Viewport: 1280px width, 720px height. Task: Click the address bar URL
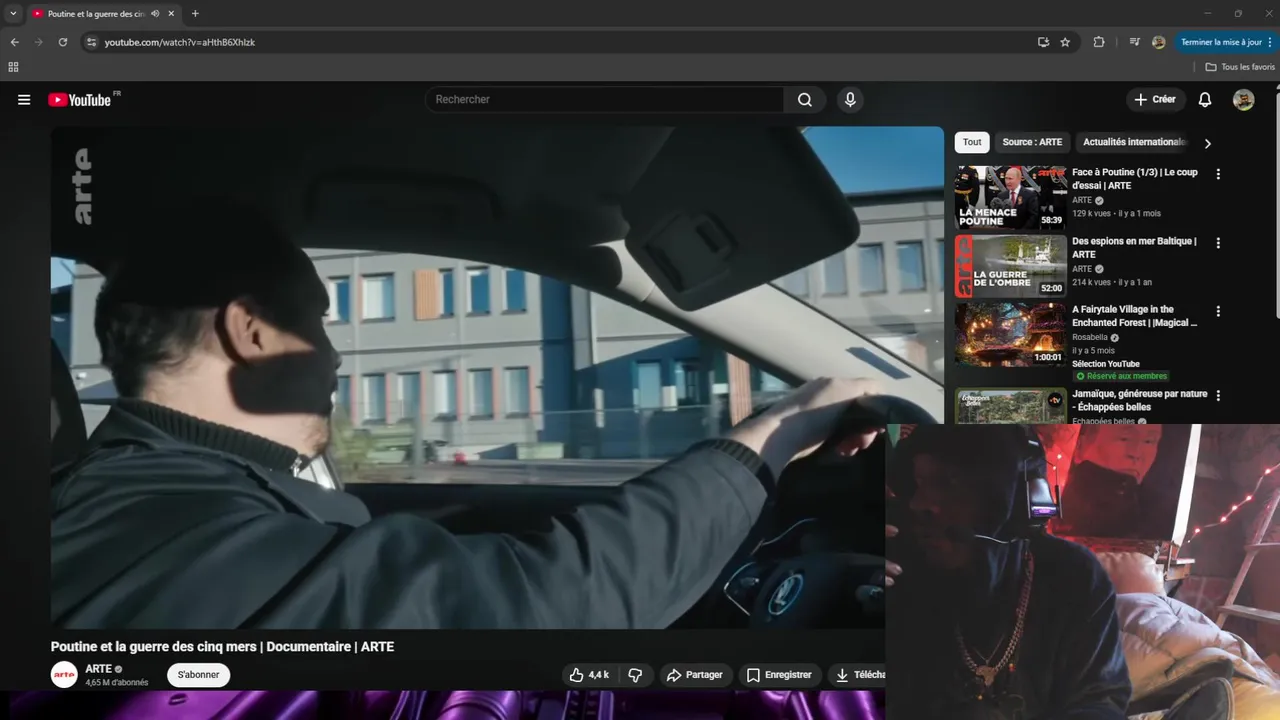(180, 42)
